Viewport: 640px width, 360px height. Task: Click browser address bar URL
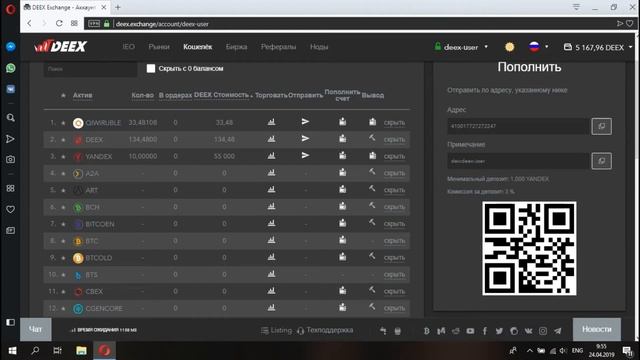click(x=162, y=24)
